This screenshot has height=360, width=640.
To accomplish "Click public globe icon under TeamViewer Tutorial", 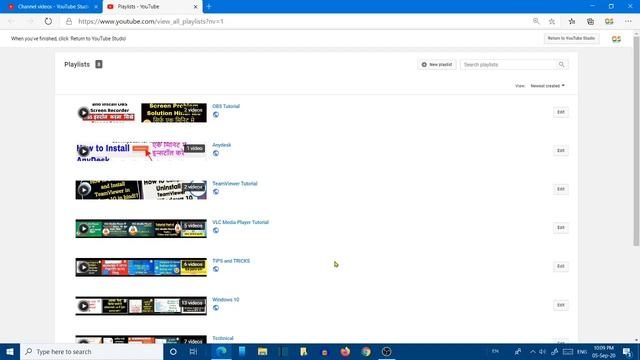I will (x=216, y=192).
